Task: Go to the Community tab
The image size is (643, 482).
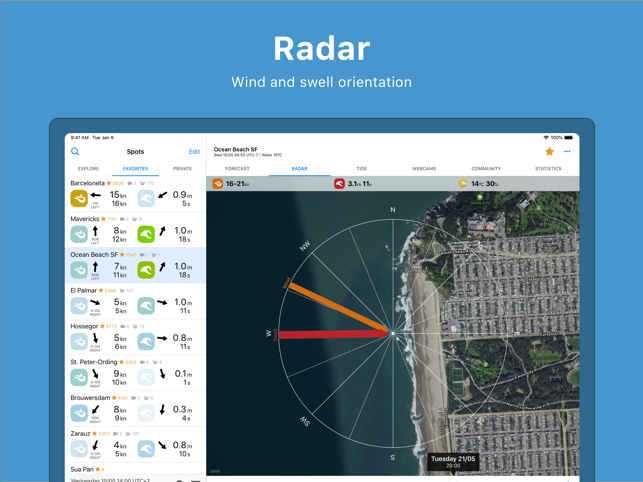Action: tap(486, 169)
